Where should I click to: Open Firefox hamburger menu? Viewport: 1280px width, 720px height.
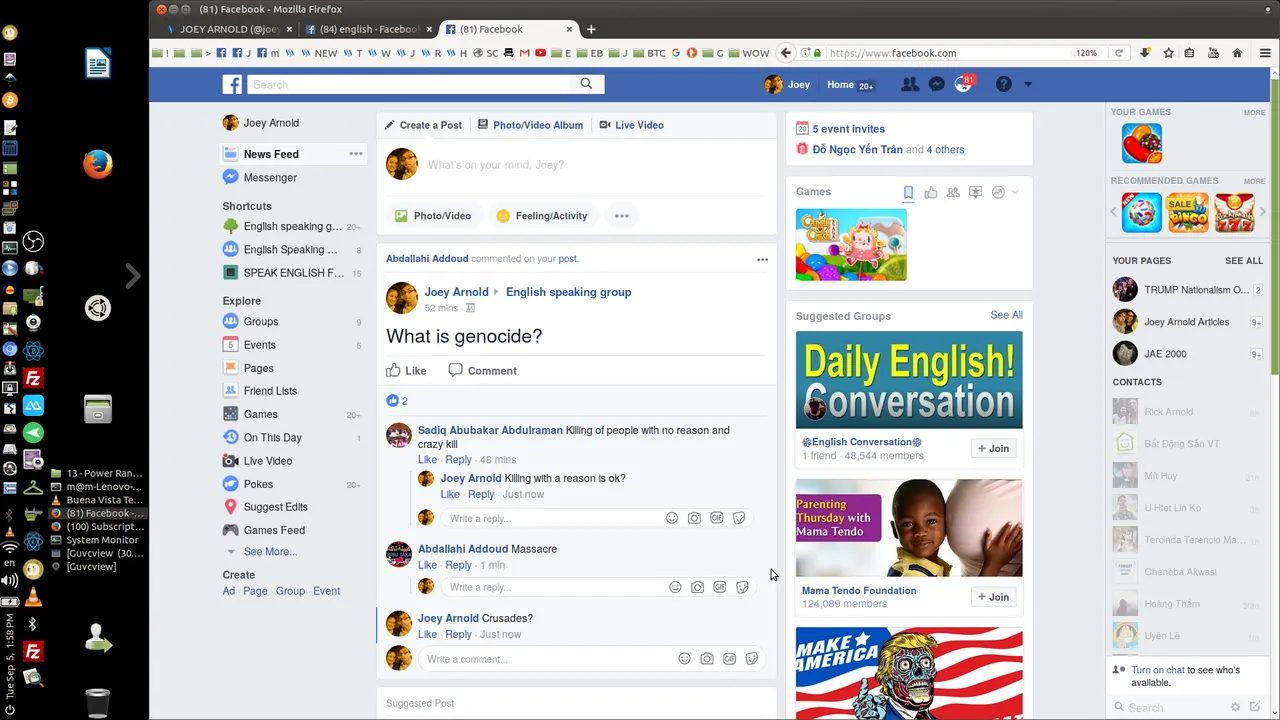click(x=1265, y=53)
